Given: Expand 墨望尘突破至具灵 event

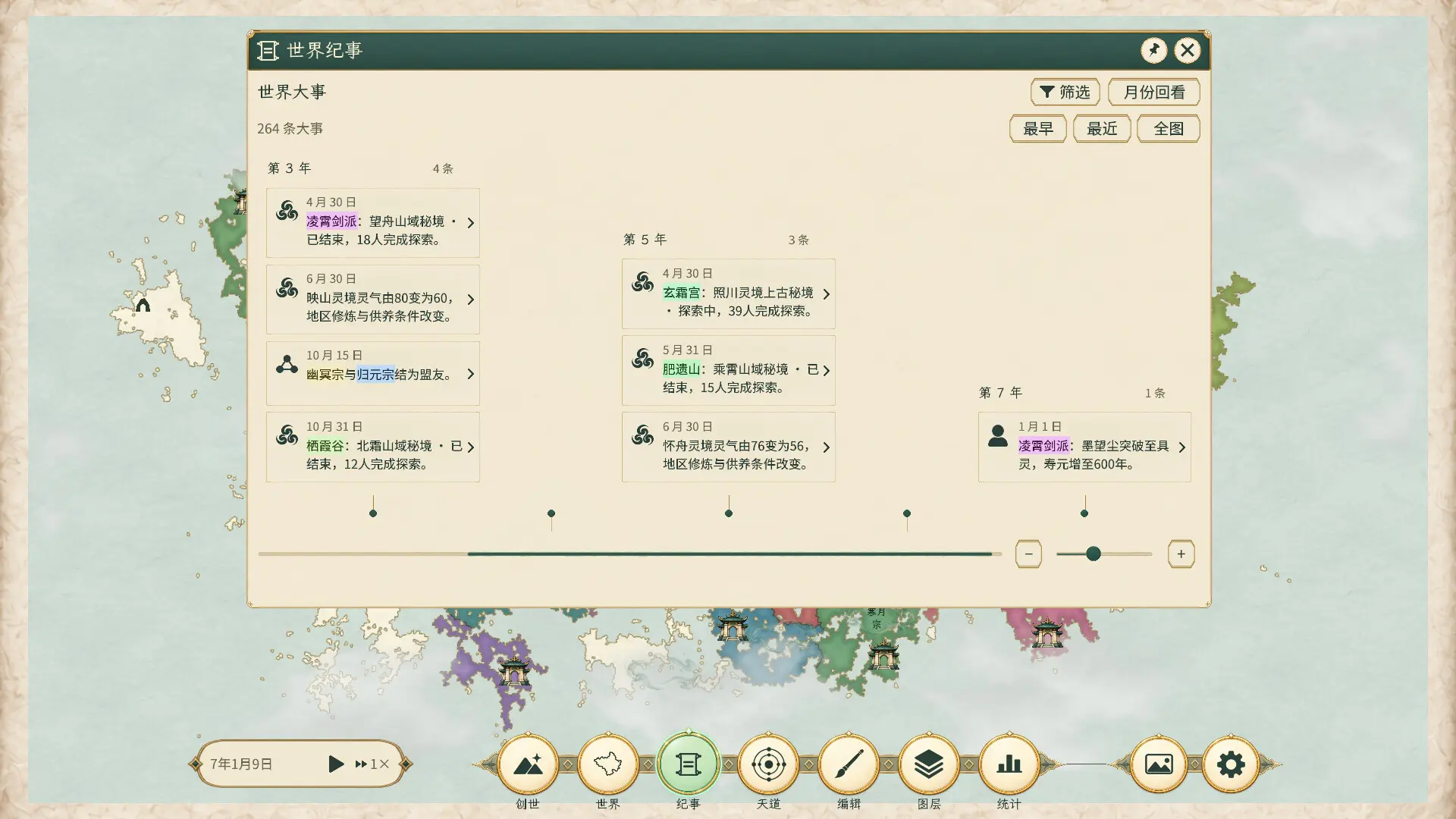Looking at the screenshot, I should point(1084,447).
